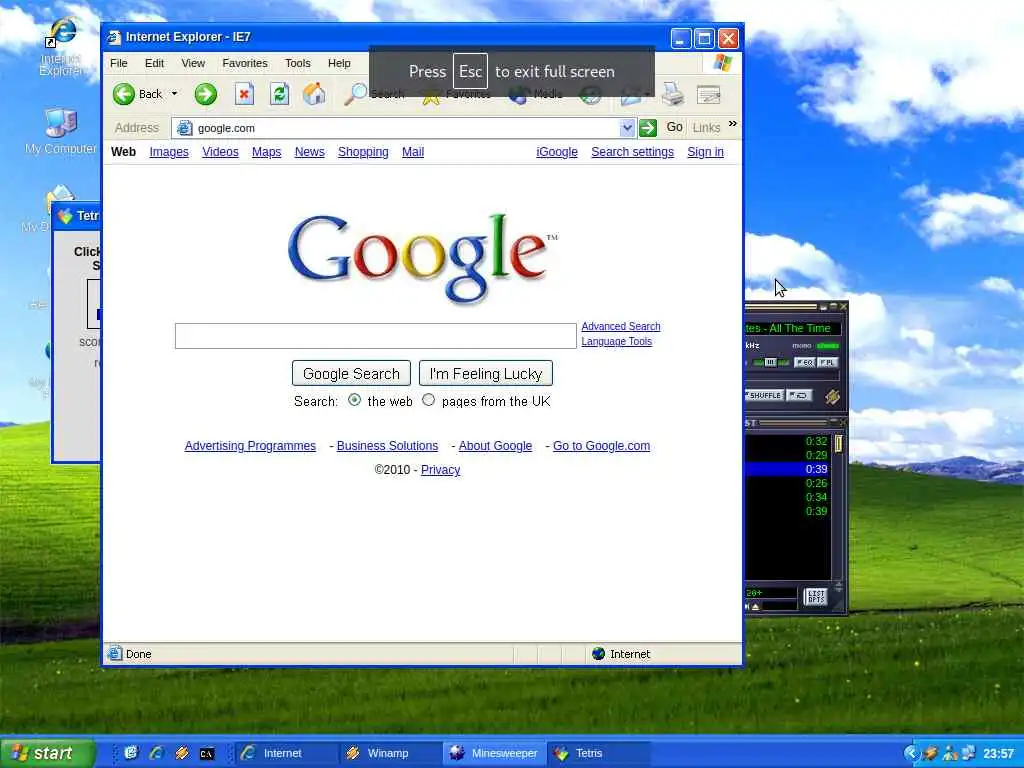Click in the Google search text box
The width and height of the screenshot is (1024, 768).
click(x=376, y=336)
